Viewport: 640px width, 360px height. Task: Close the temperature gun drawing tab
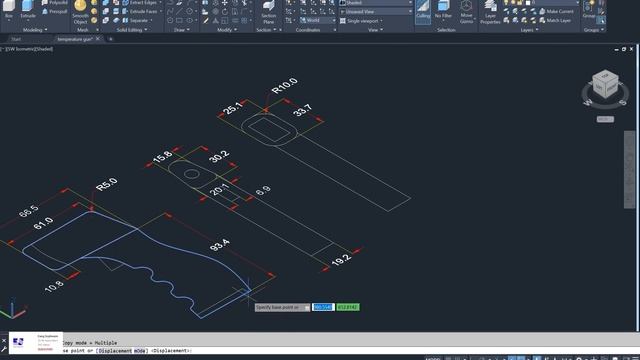coord(98,39)
